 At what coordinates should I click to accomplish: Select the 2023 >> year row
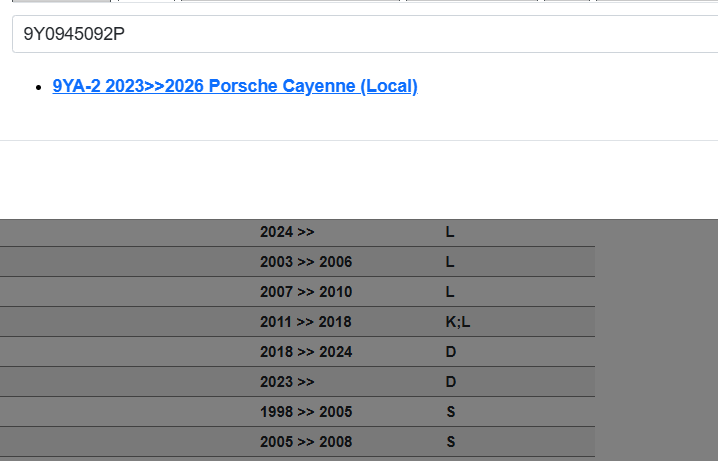tap(287, 382)
